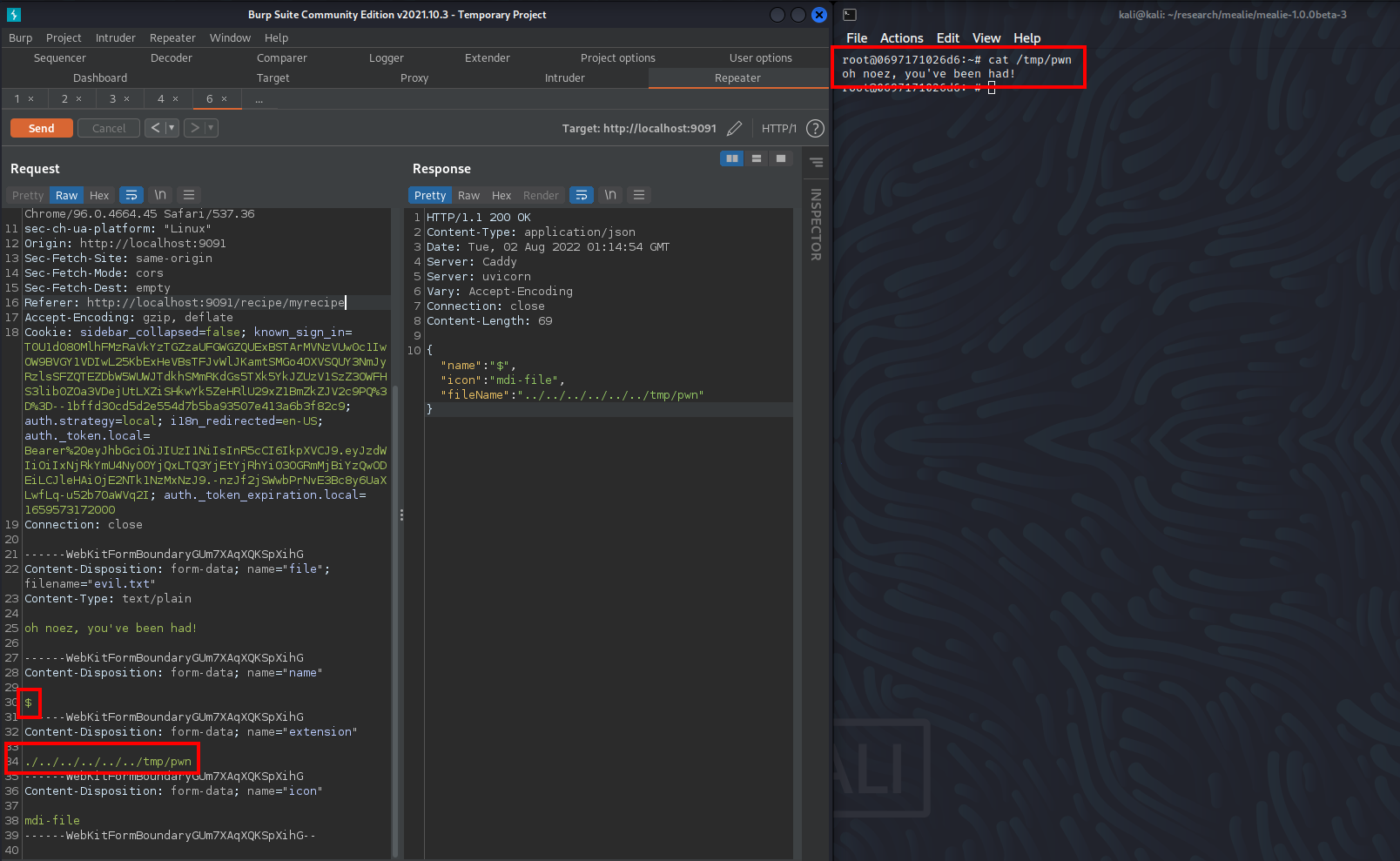Click the Send button

pos(42,128)
